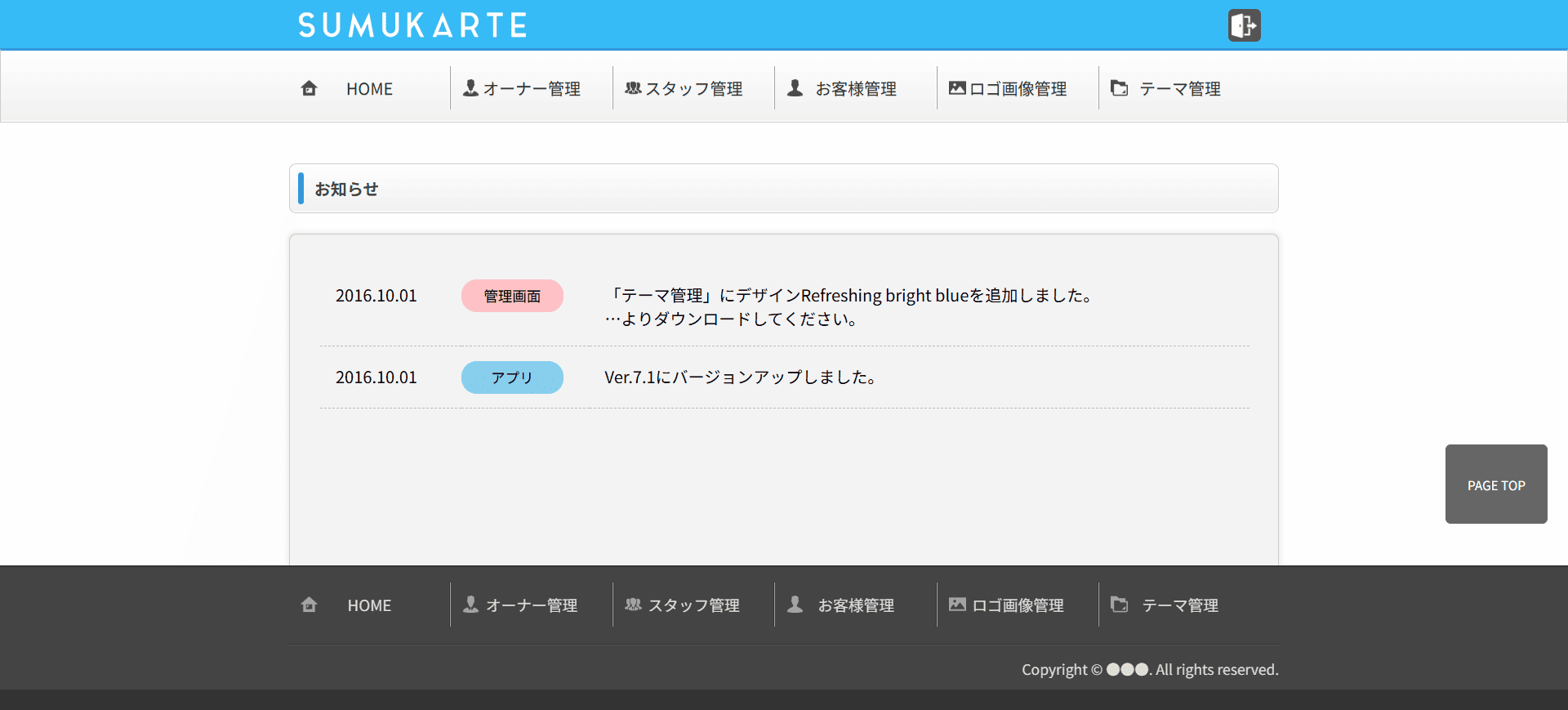Select テーマ管理 in the top menu
This screenshot has width=1568, height=710.
pos(1180,89)
